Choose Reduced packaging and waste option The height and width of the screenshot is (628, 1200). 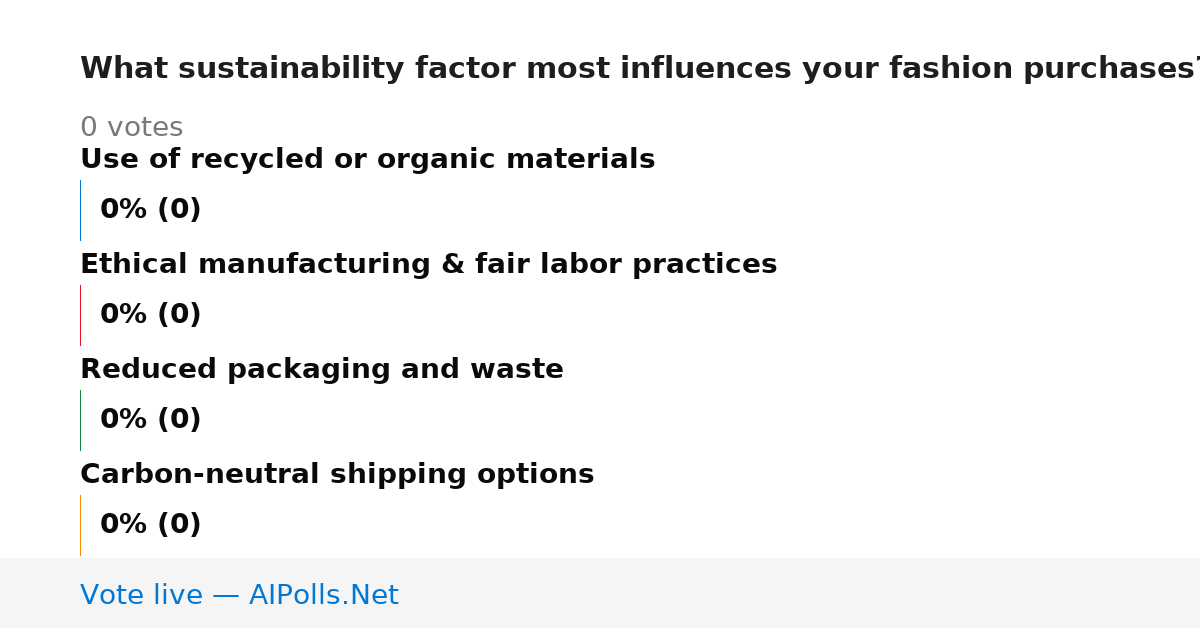click(x=321, y=370)
